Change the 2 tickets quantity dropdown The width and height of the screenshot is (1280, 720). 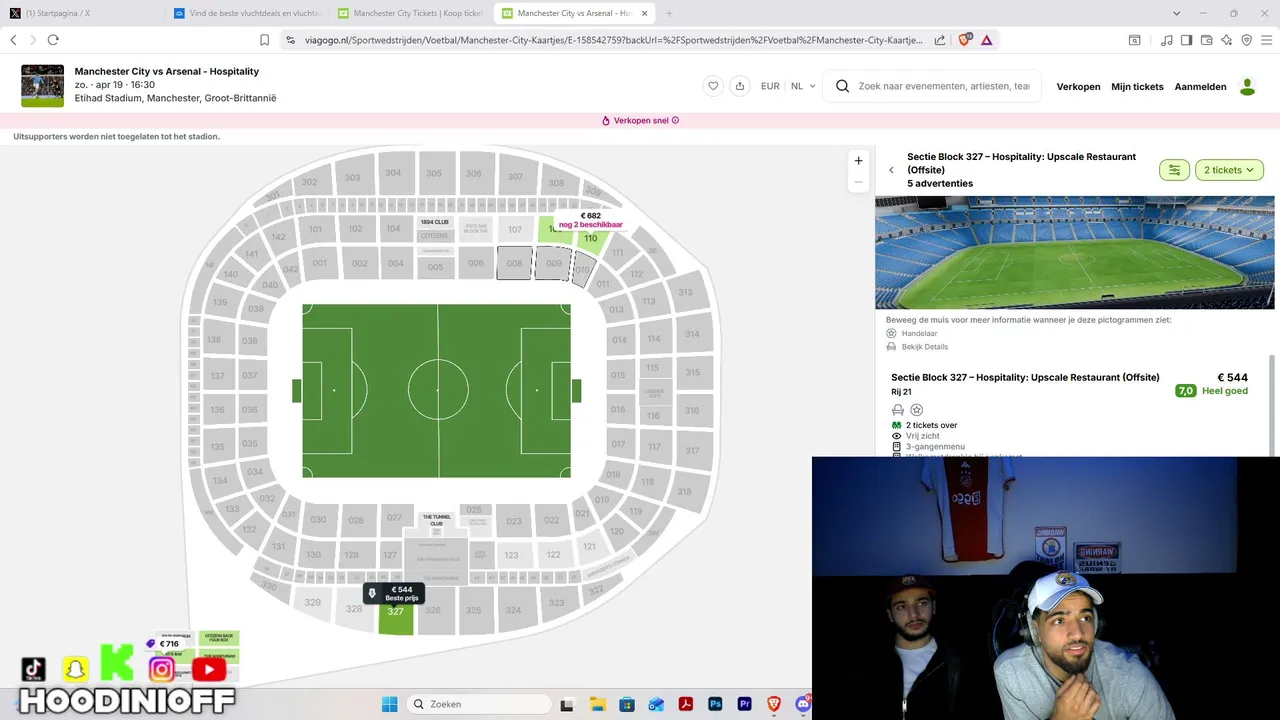click(1229, 170)
